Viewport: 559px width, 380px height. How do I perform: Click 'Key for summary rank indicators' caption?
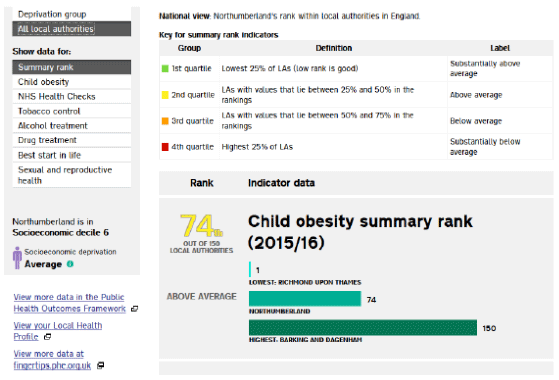(x=219, y=35)
